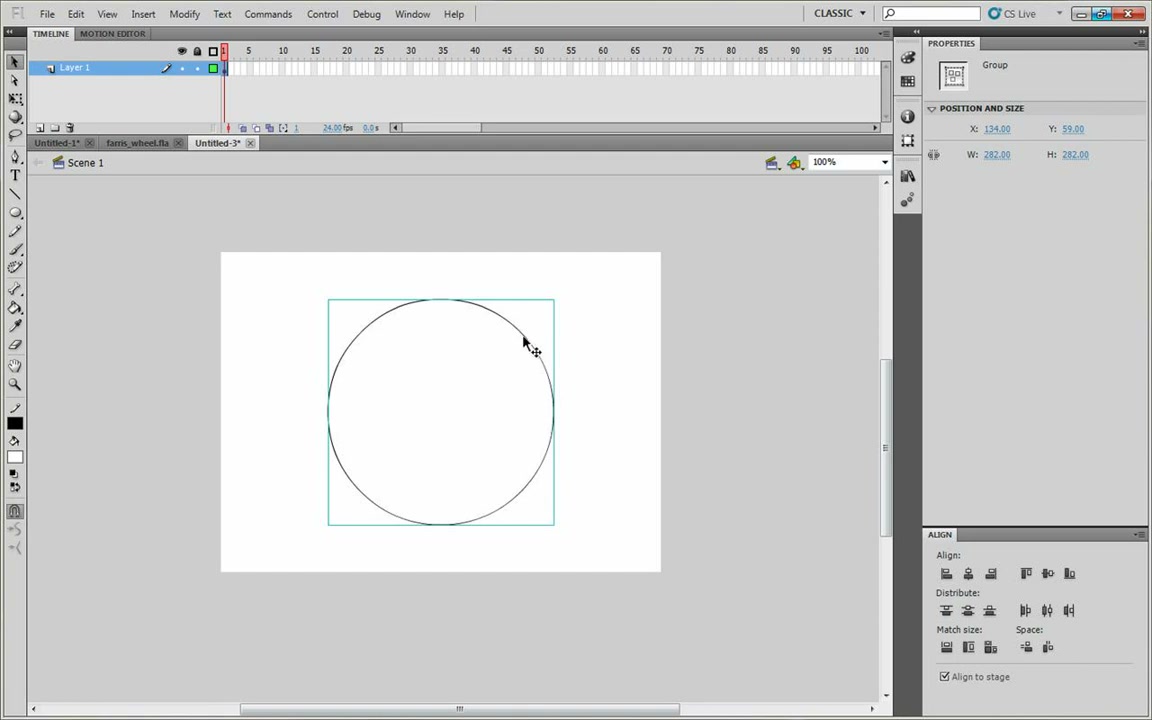Open the Edit Symbols dropdown icon
Viewport: 1152px width, 720px height.
[x=795, y=163]
